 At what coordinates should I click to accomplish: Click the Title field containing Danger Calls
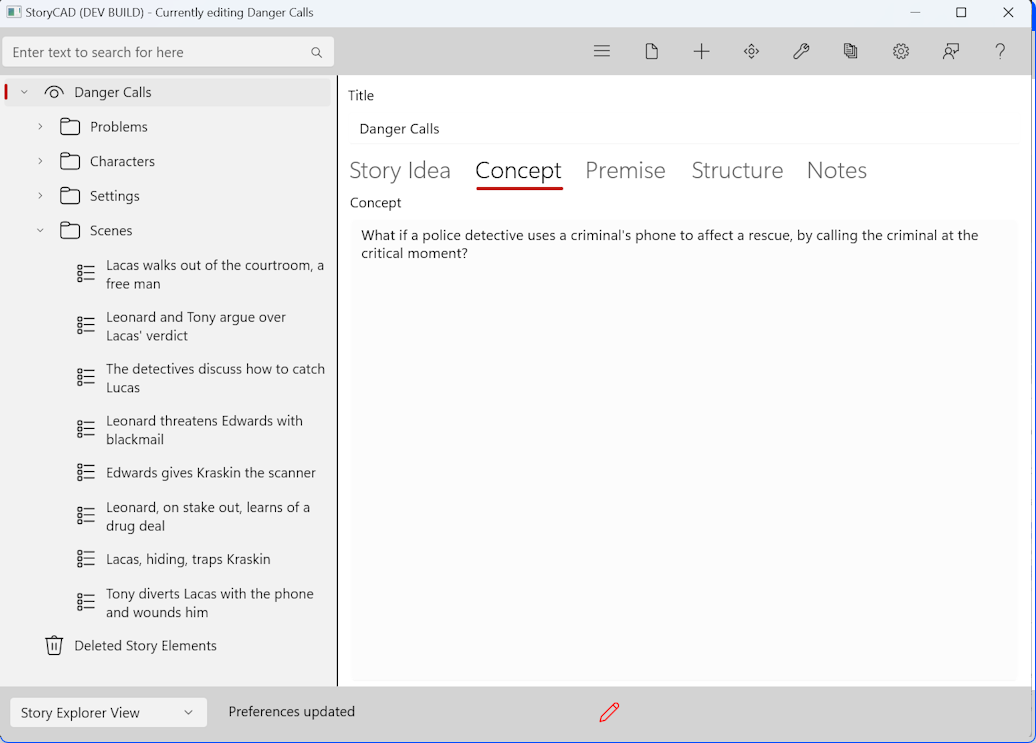684,129
